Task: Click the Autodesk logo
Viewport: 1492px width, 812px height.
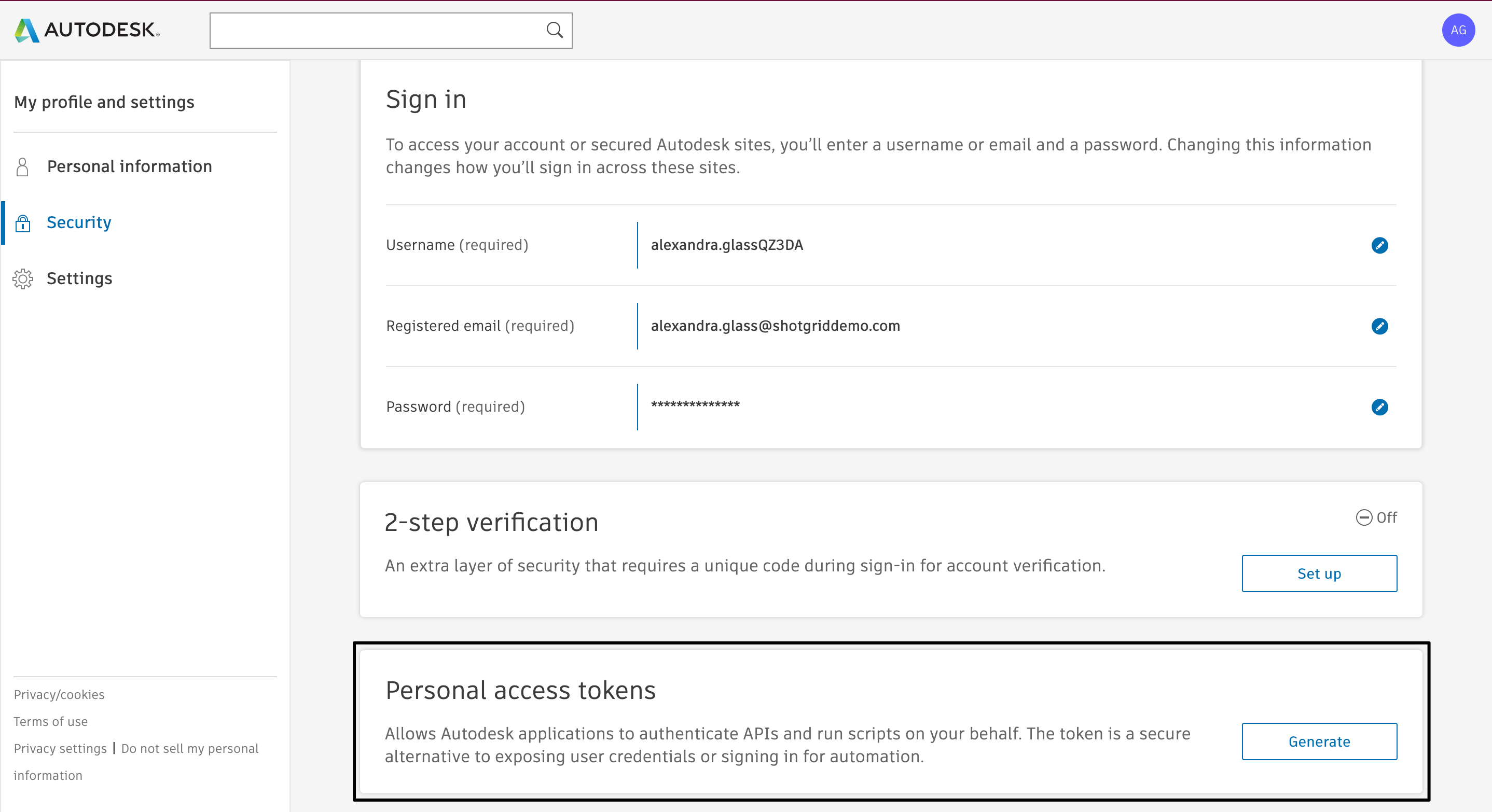Action: point(87,30)
